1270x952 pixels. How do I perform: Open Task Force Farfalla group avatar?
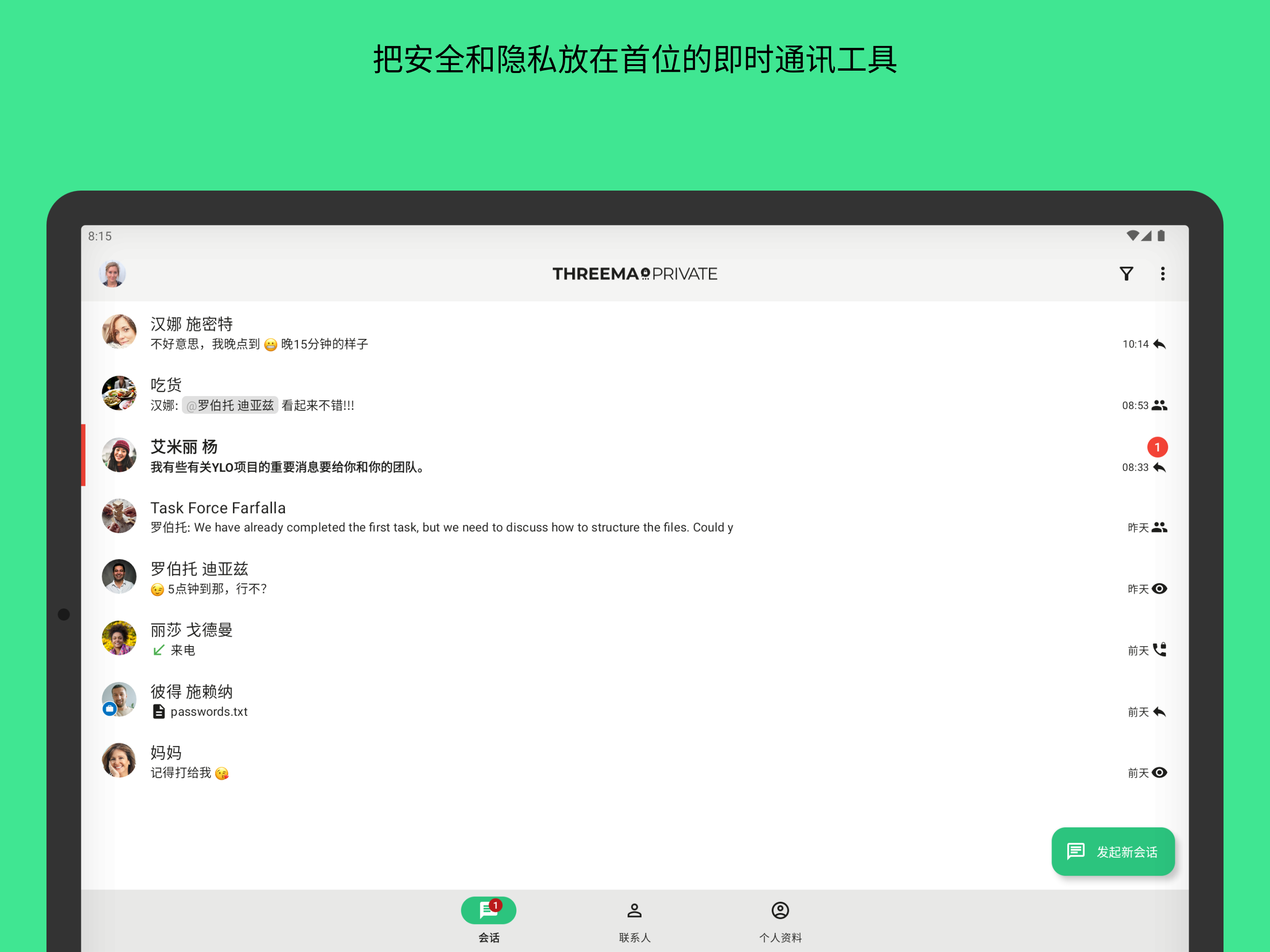tap(119, 516)
